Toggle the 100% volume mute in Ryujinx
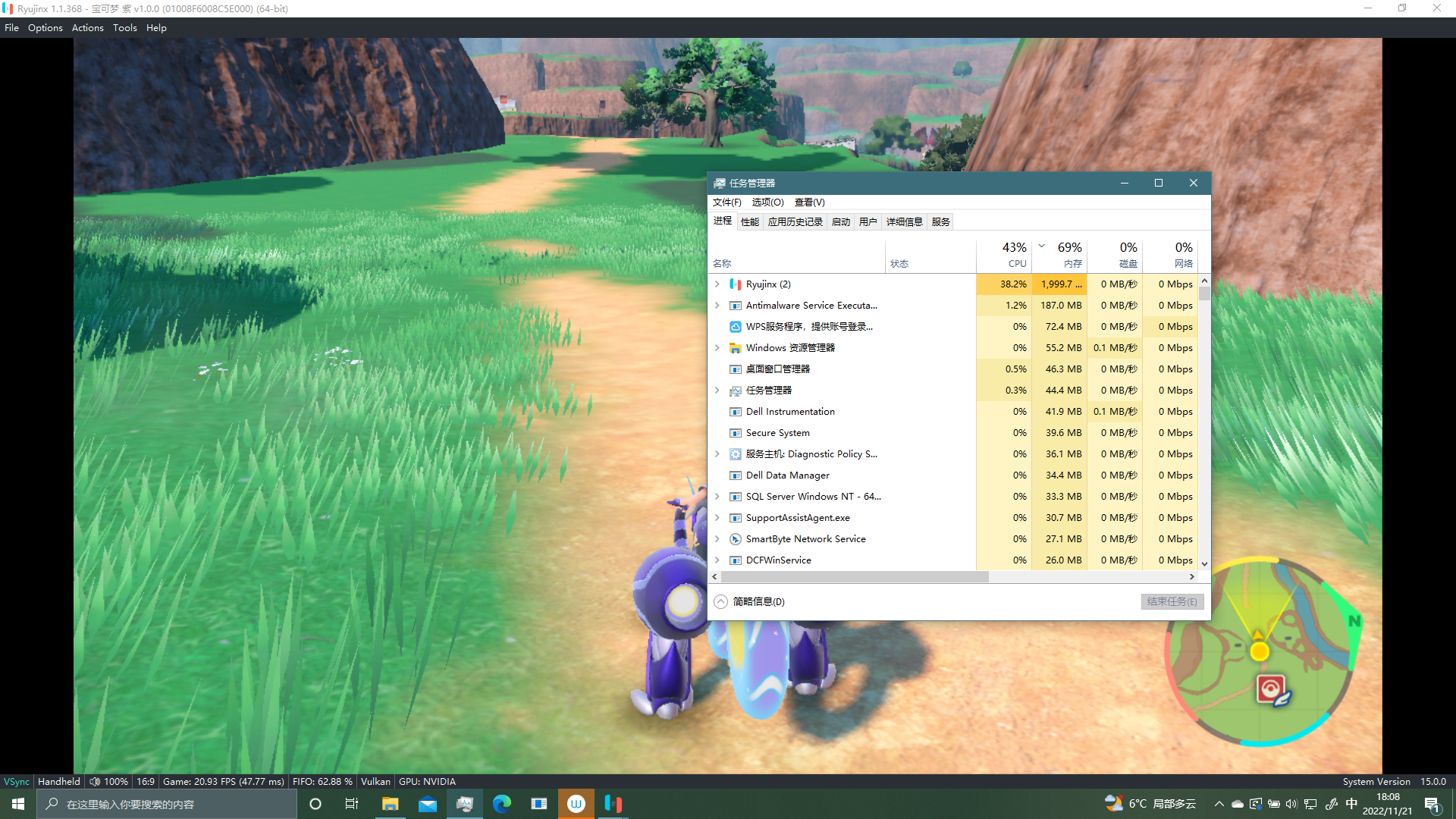 [x=108, y=782]
